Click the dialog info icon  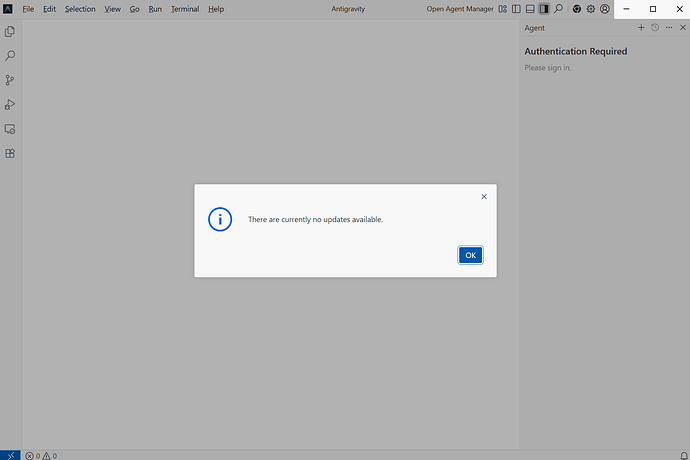(220, 219)
